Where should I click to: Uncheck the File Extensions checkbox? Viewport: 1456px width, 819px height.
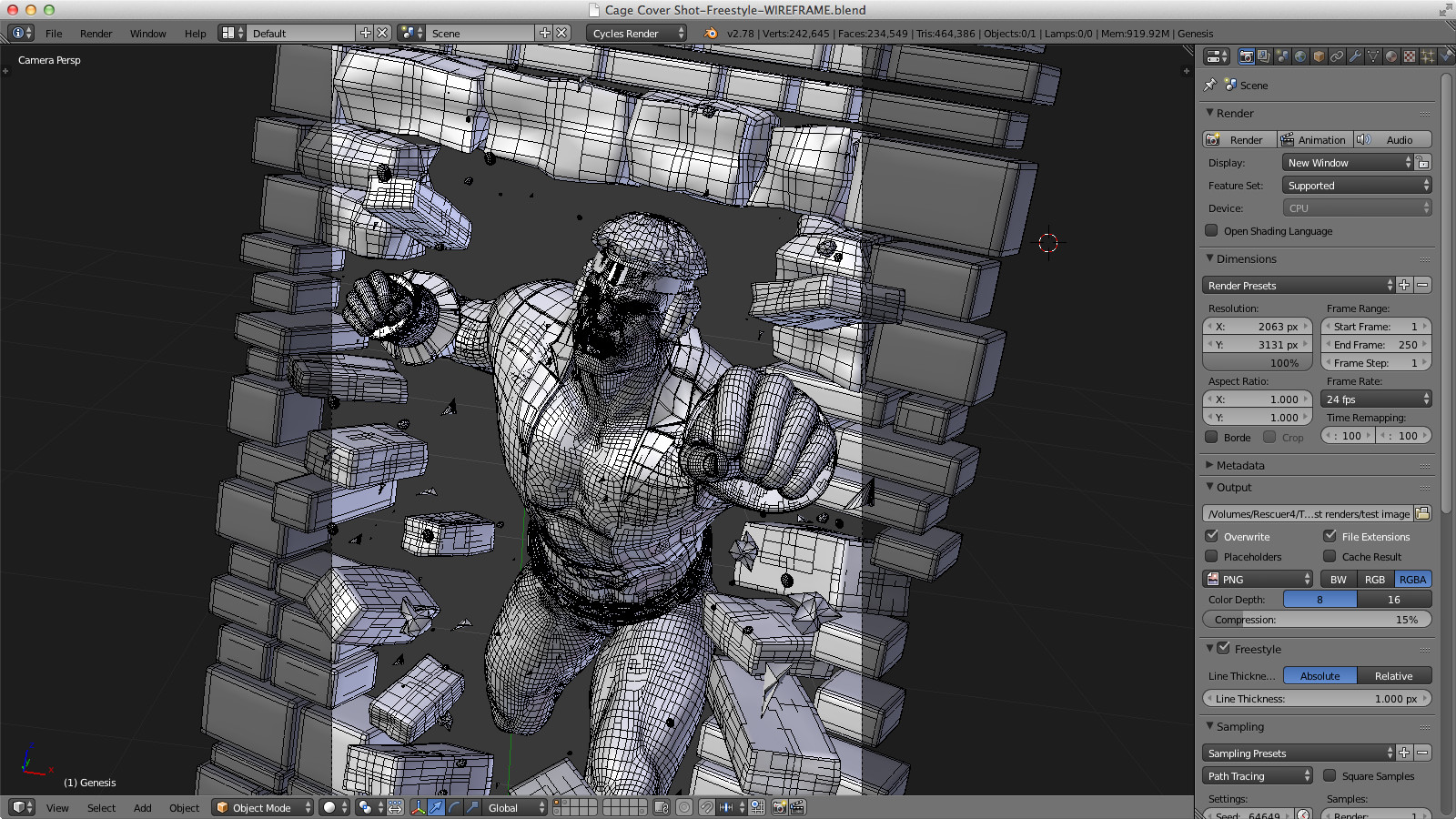pos(1330,536)
